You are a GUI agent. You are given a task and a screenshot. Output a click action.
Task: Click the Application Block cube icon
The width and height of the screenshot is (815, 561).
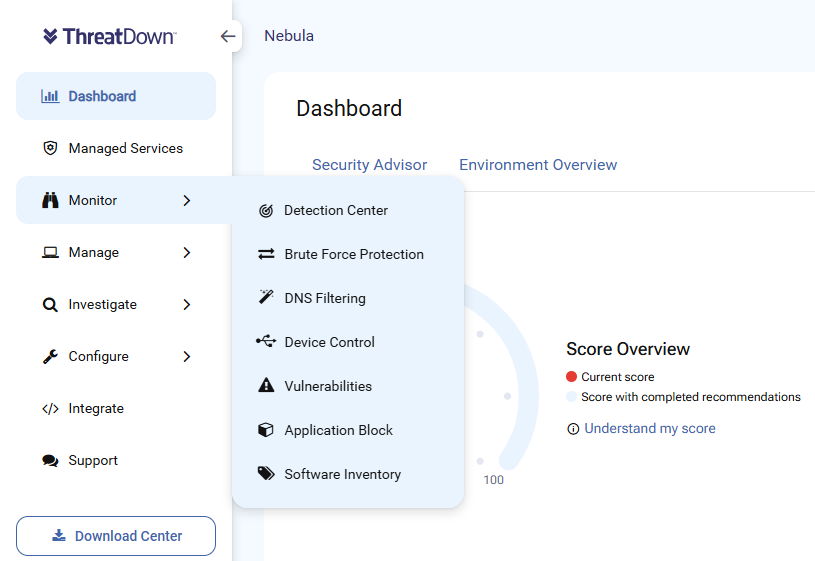pos(266,430)
